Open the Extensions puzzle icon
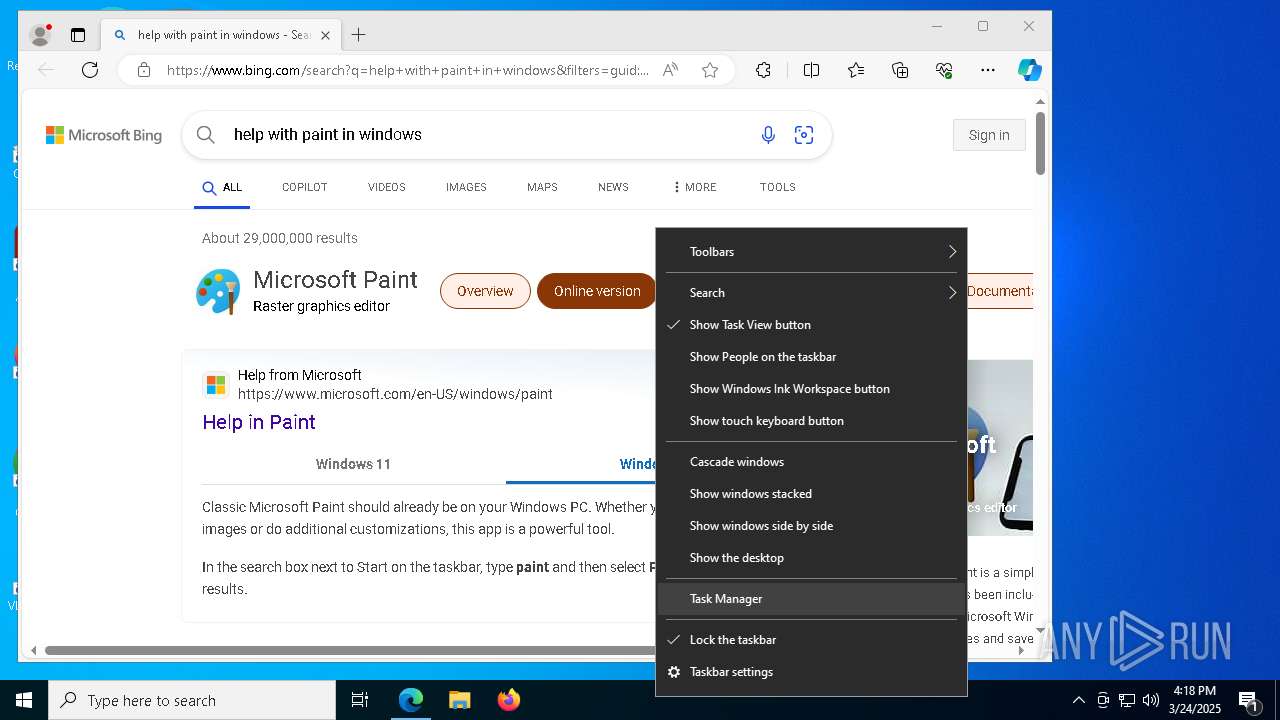This screenshot has width=1280, height=720. (x=763, y=70)
